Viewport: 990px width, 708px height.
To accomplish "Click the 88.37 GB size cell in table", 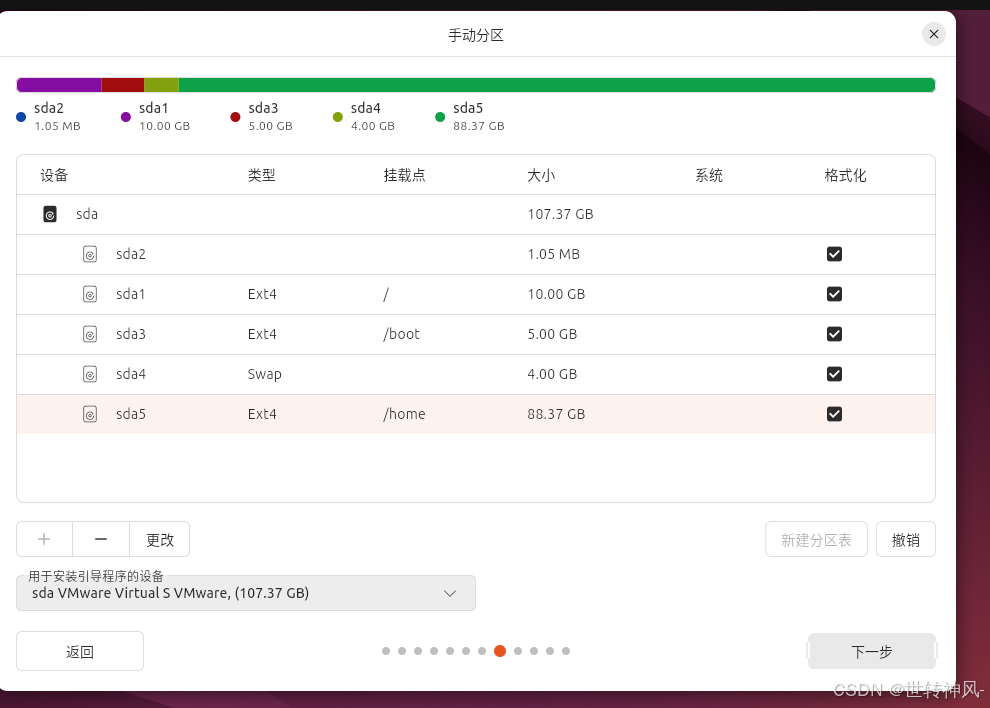I will click(556, 414).
